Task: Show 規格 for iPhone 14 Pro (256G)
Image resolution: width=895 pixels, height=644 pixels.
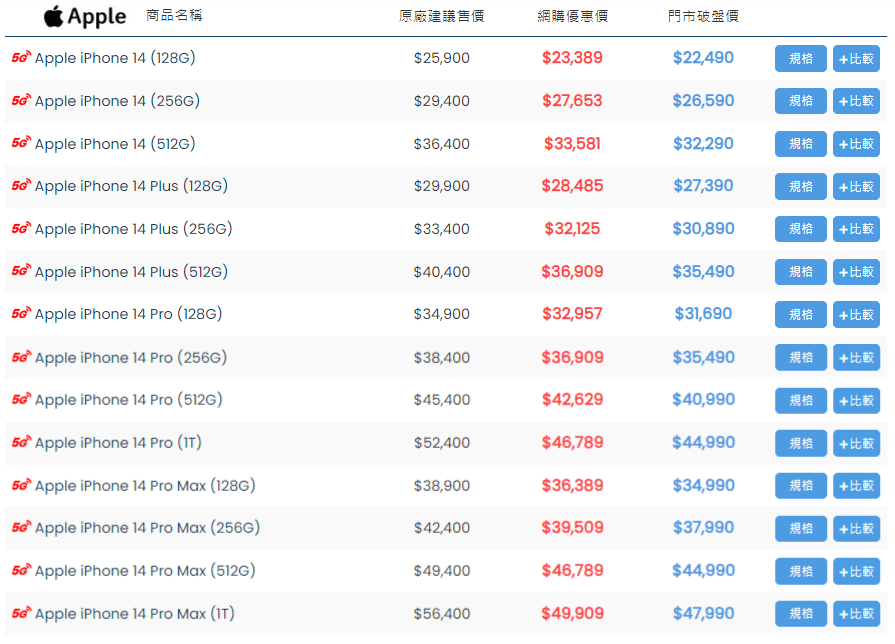Action: click(800, 357)
